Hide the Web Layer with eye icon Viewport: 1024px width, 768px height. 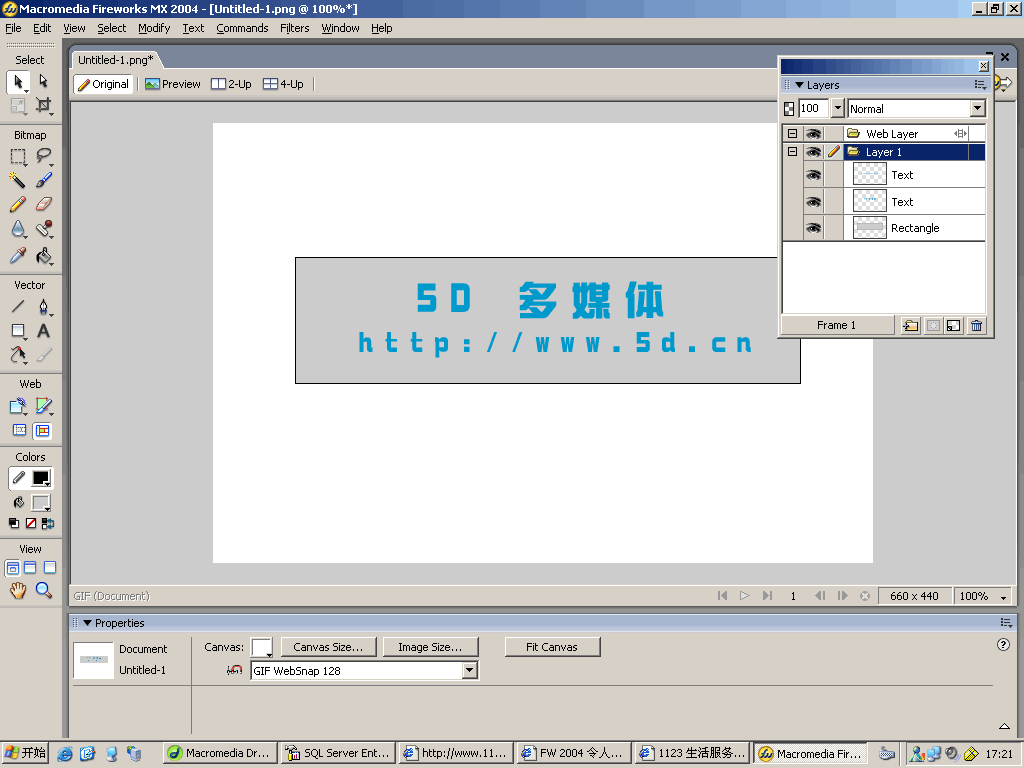coord(813,134)
